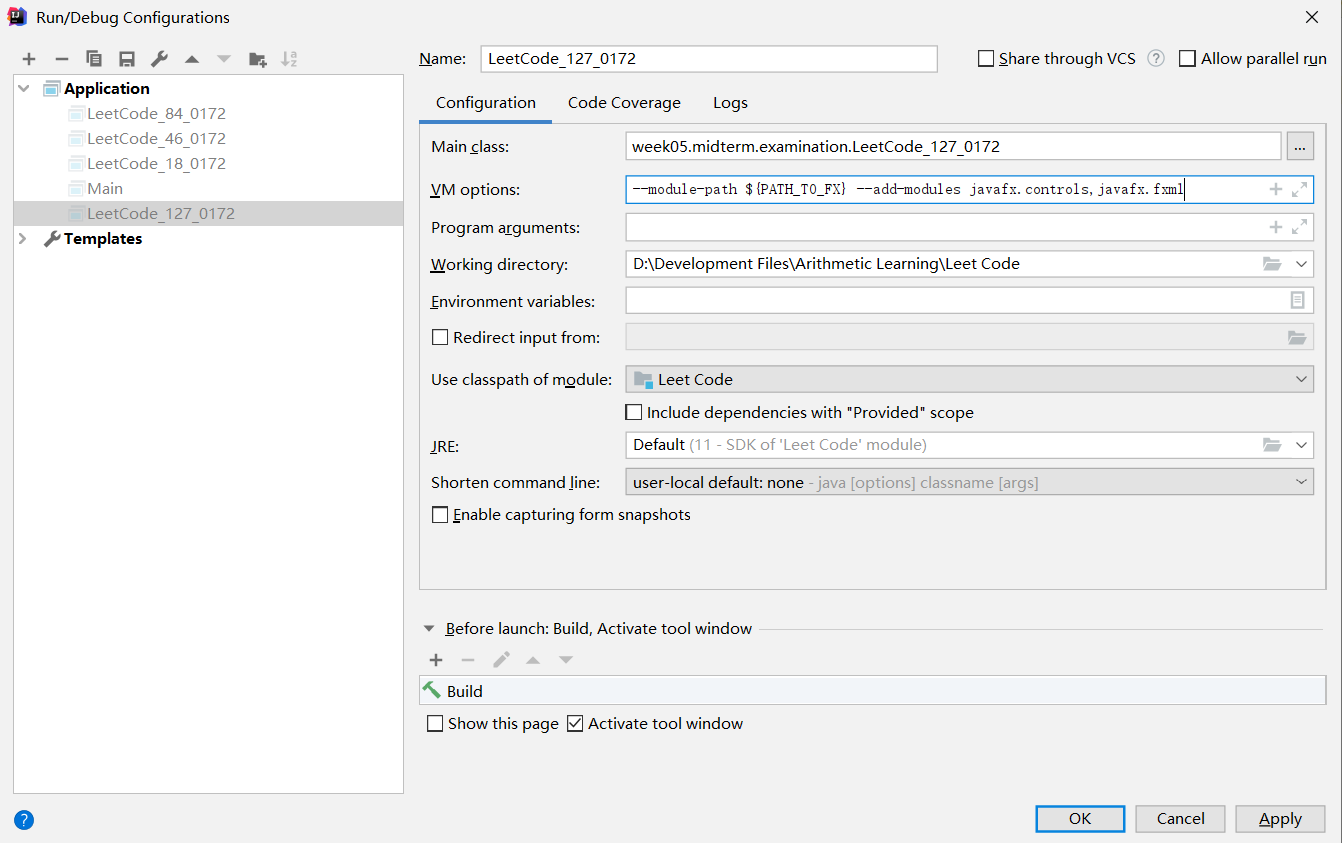
Task: Sort configurations with the sort icon
Action: [x=289, y=58]
